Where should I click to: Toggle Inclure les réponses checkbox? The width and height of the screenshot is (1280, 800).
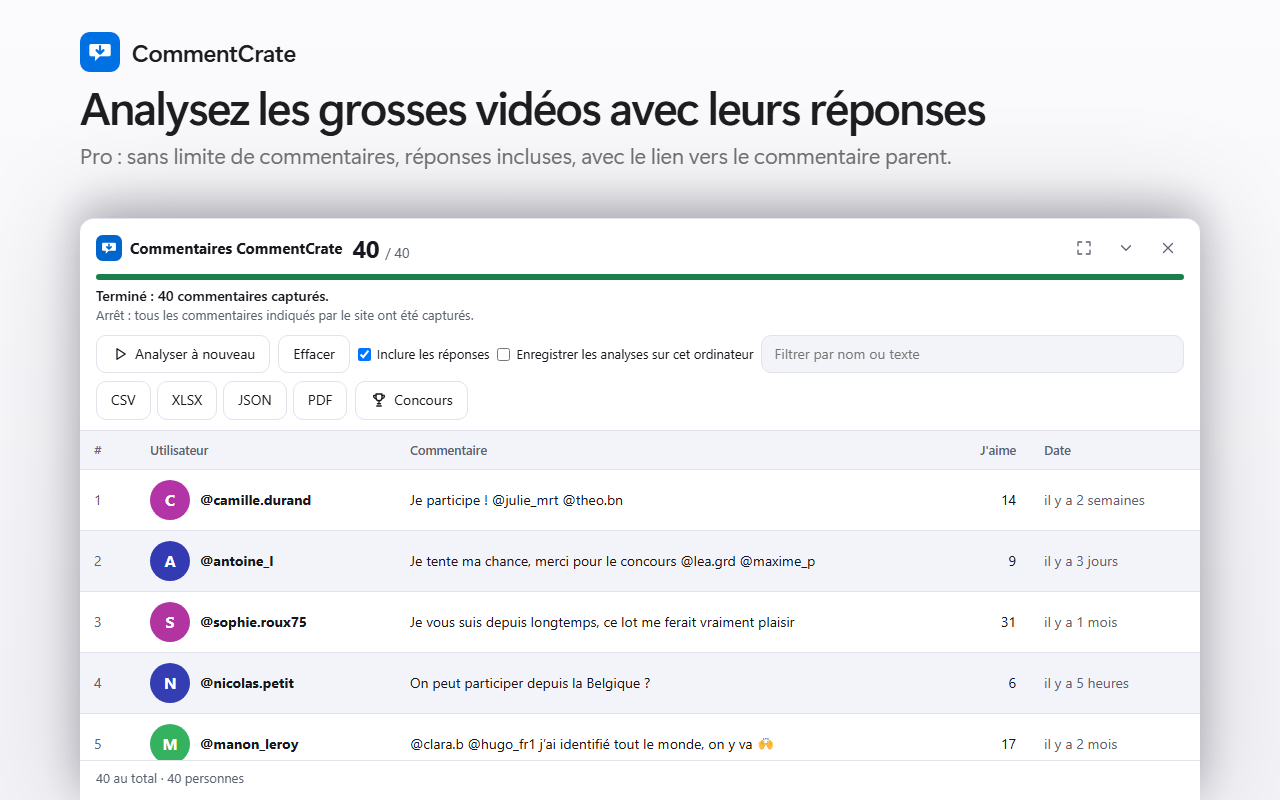click(365, 354)
